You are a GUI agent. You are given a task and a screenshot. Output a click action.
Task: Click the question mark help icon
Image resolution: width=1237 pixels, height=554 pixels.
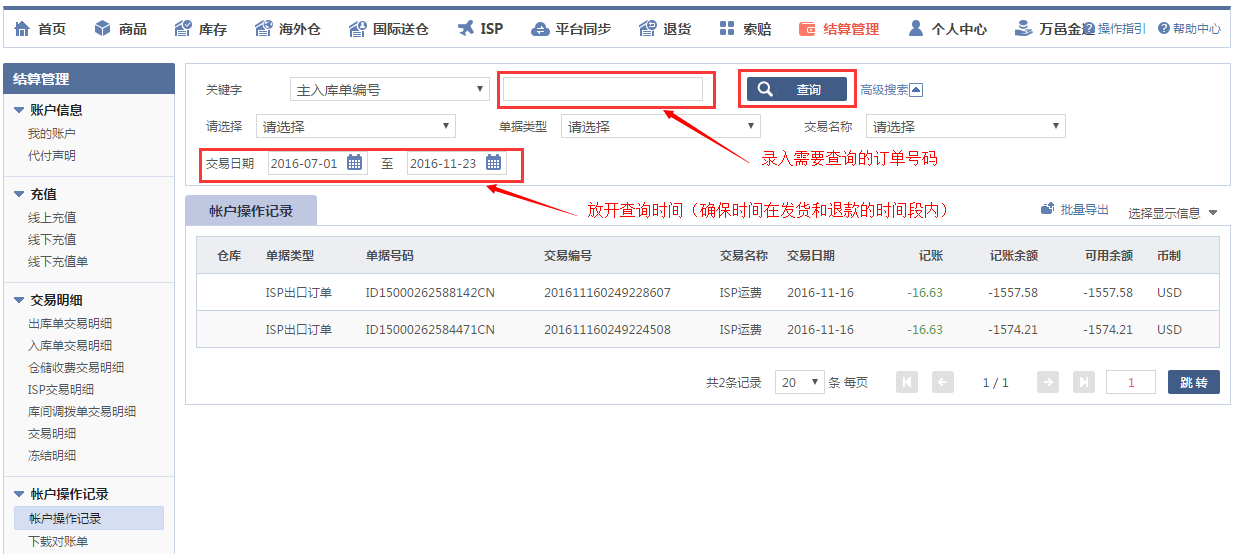(x=1163, y=29)
